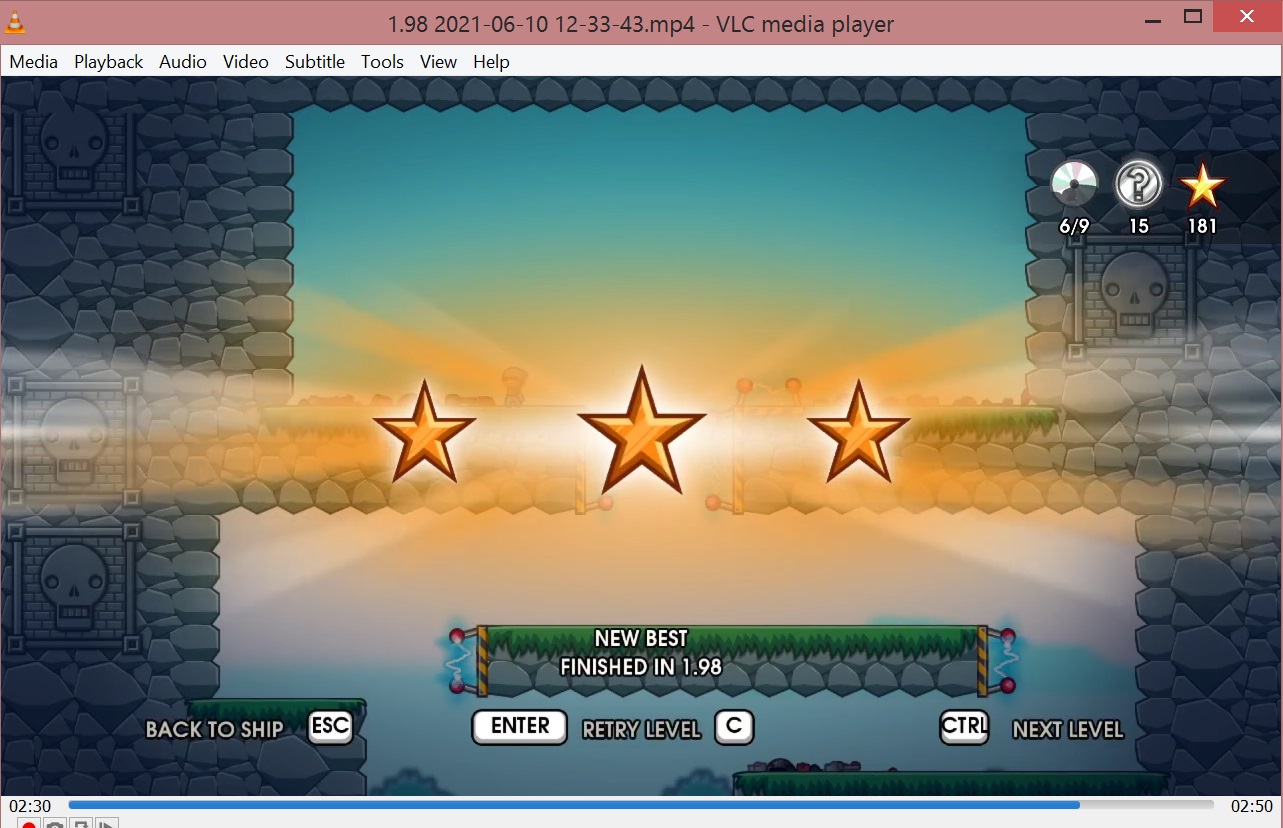The width and height of the screenshot is (1283, 828).
Task: Click the FINISHED IN 1.98 text
Action: (x=641, y=667)
